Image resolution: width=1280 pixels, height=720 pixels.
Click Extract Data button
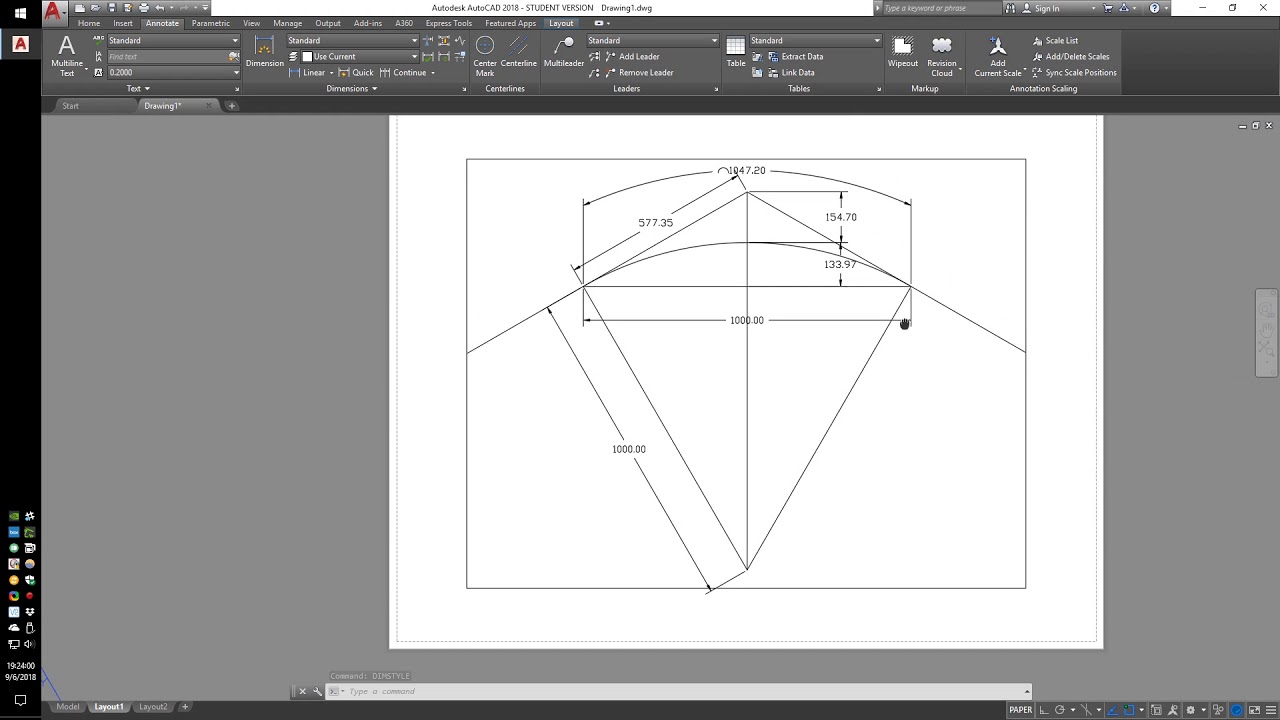[x=794, y=57]
